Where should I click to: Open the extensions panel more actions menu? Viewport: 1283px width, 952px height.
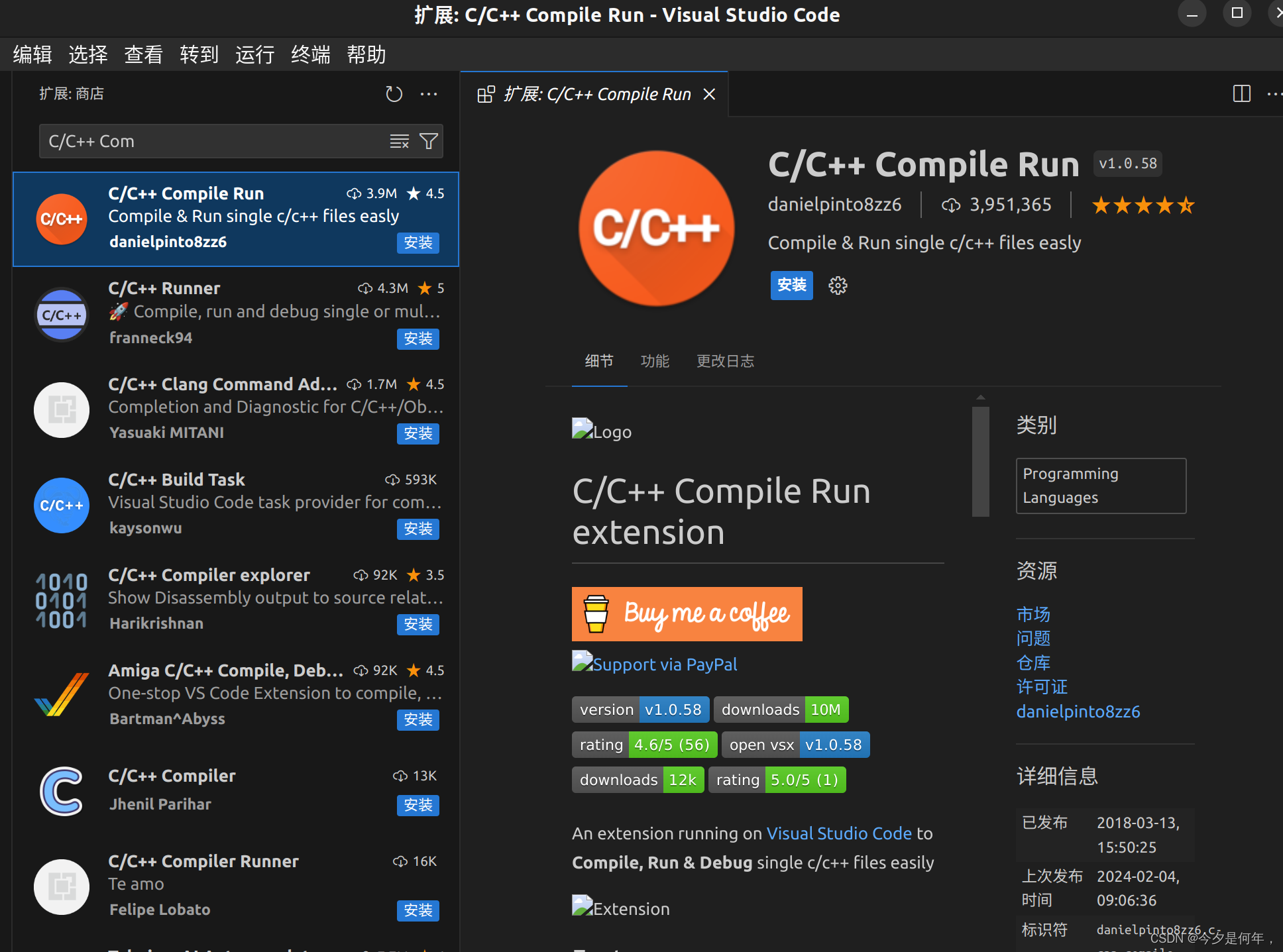[429, 94]
